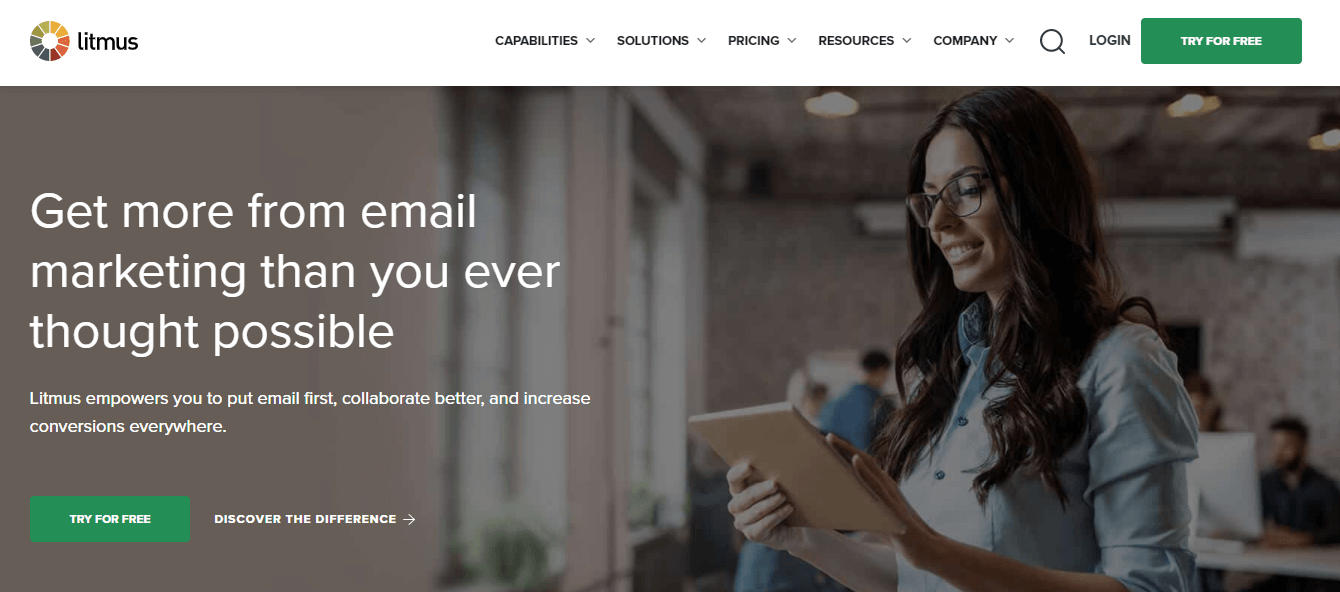Expand the chevron next to Resources

(x=906, y=41)
